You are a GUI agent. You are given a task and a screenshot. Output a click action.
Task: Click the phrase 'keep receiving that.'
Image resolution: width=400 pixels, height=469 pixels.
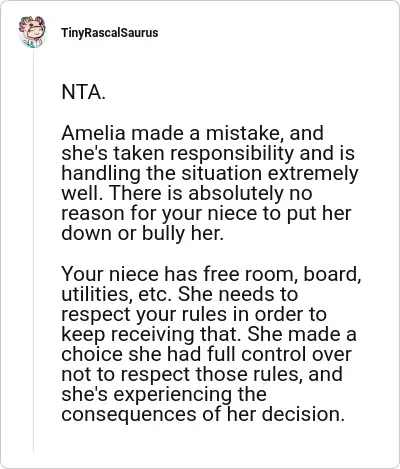152,334
